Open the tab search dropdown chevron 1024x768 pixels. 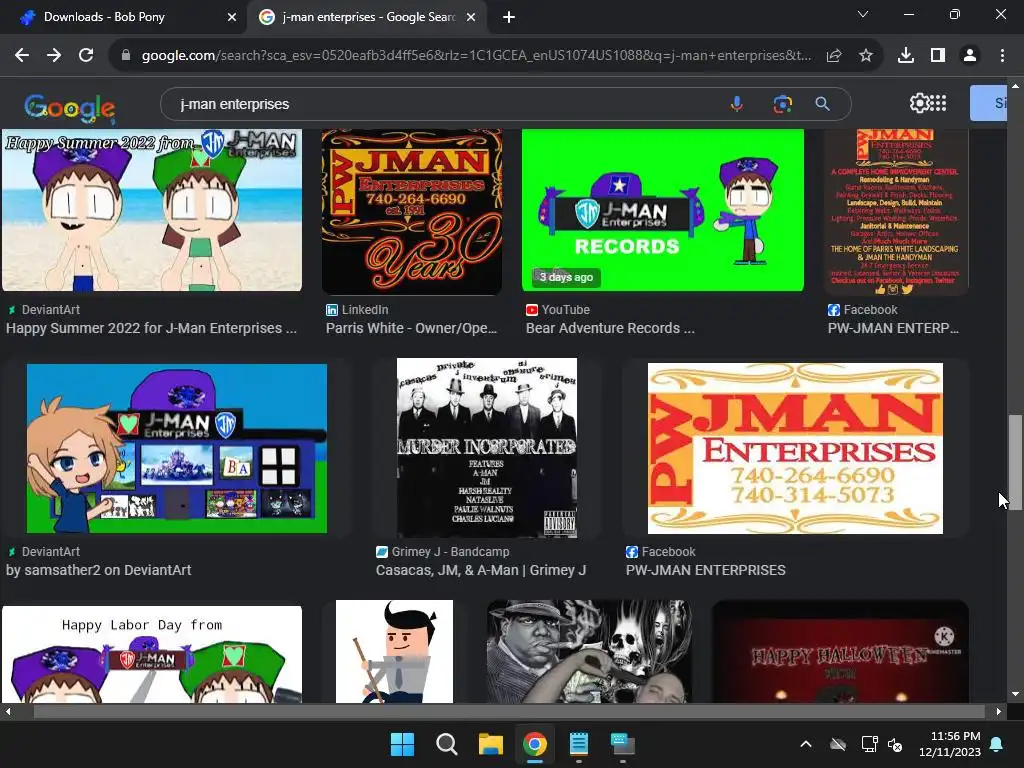(863, 14)
